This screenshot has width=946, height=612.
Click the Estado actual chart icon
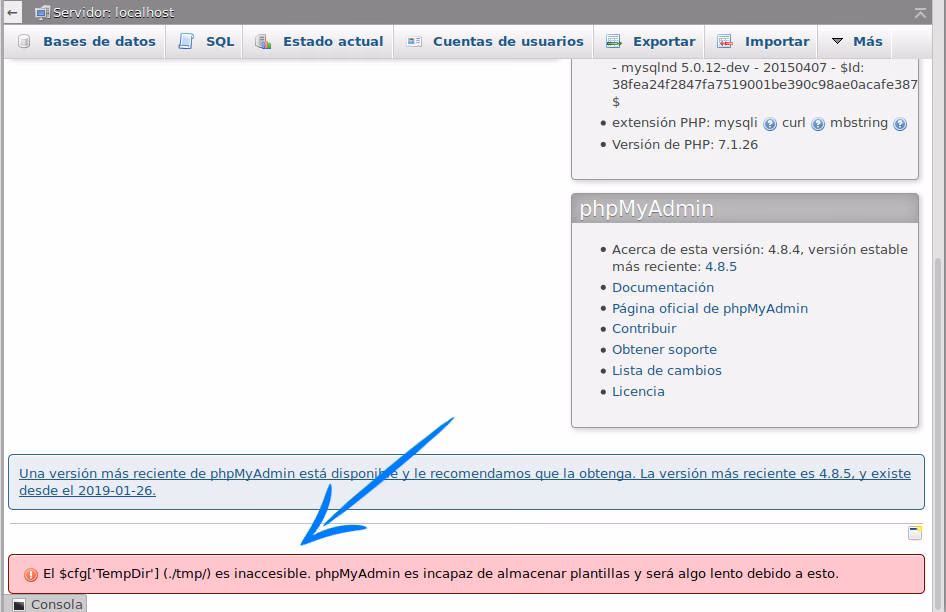pyautogui.click(x=262, y=42)
